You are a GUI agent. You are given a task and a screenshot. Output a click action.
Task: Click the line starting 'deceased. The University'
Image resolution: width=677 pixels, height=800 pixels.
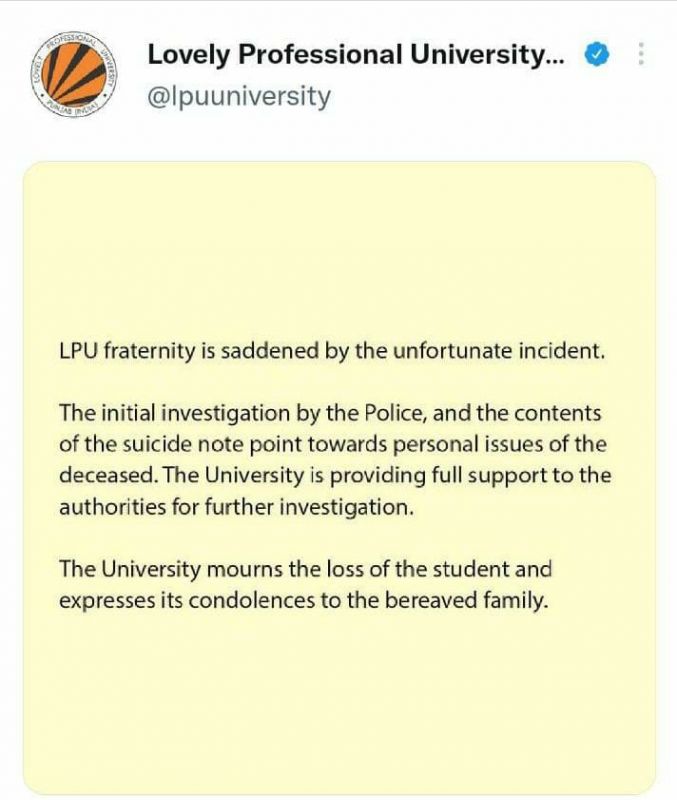335,475
